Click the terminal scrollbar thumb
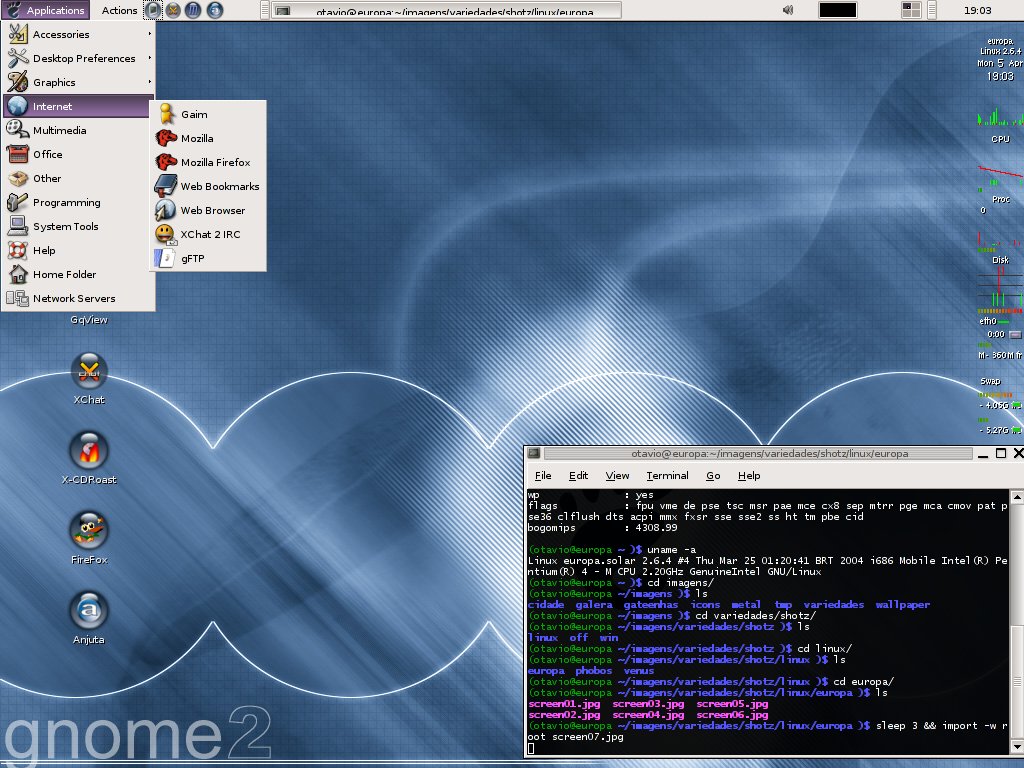Viewport: 1024px width, 768px height. (1017, 682)
